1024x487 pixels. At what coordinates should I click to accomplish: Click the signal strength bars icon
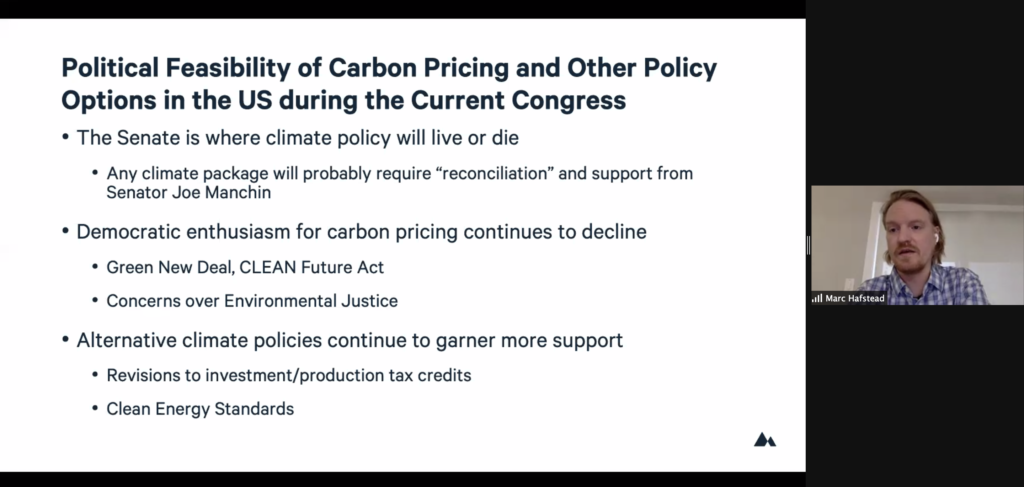click(x=817, y=298)
